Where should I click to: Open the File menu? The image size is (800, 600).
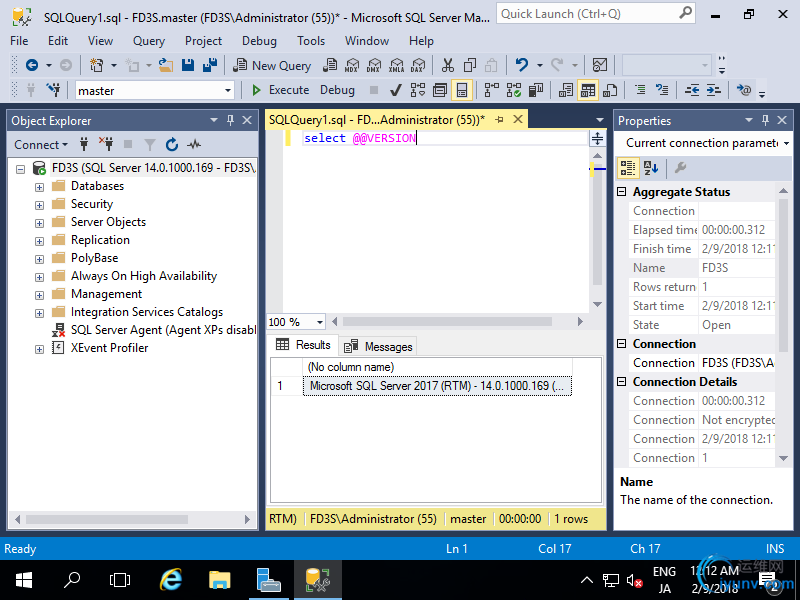pos(19,41)
